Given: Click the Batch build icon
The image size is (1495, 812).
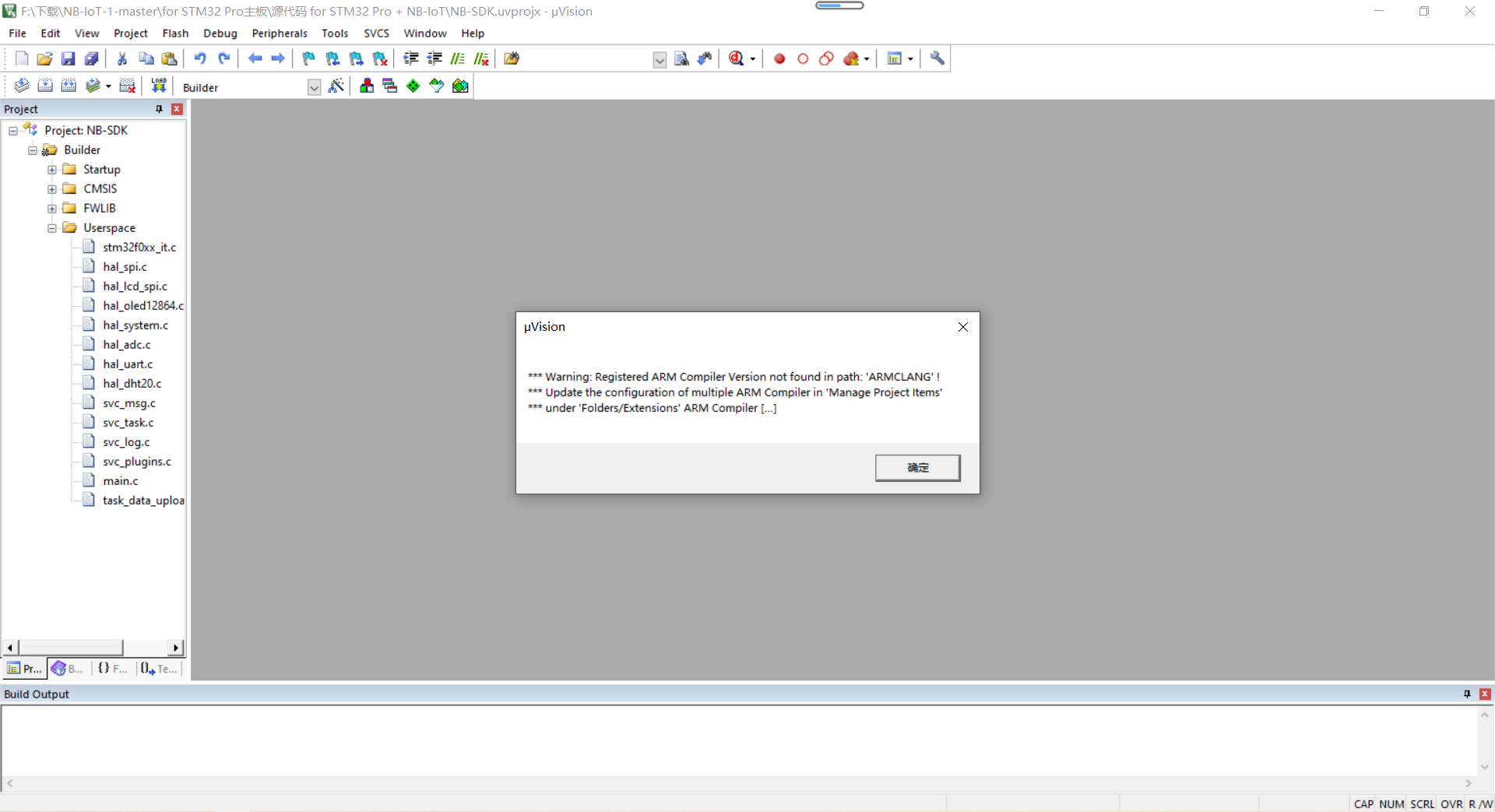Looking at the screenshot, I should coord(93,86).
